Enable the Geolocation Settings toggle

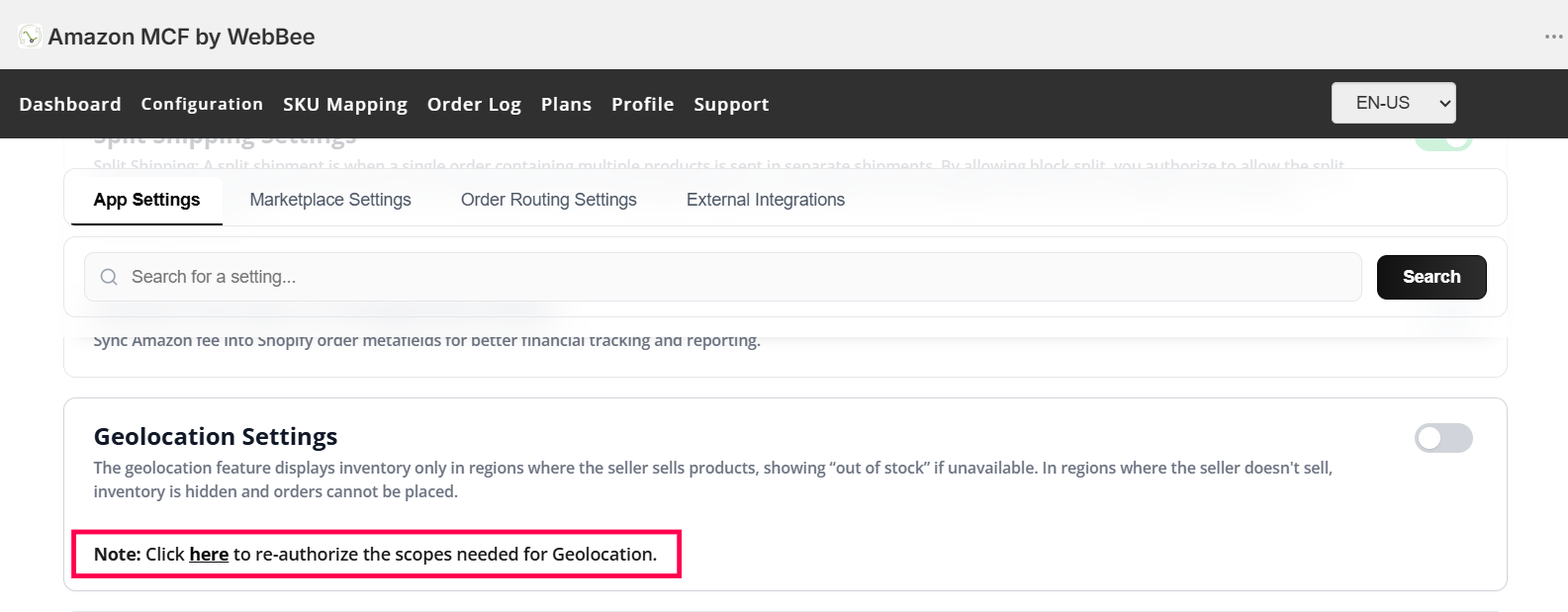[x=1443, y=438]
